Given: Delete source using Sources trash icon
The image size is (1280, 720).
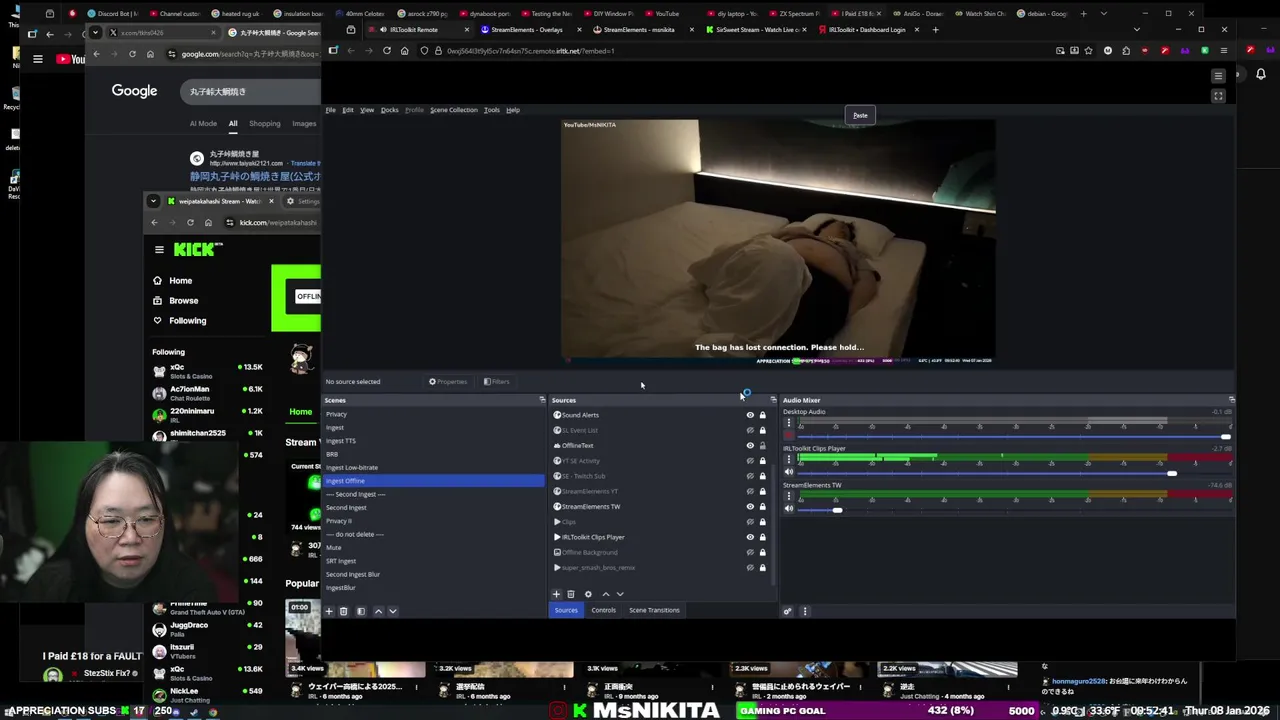Looking at the screenshot, I should click(x=571, y=594).
